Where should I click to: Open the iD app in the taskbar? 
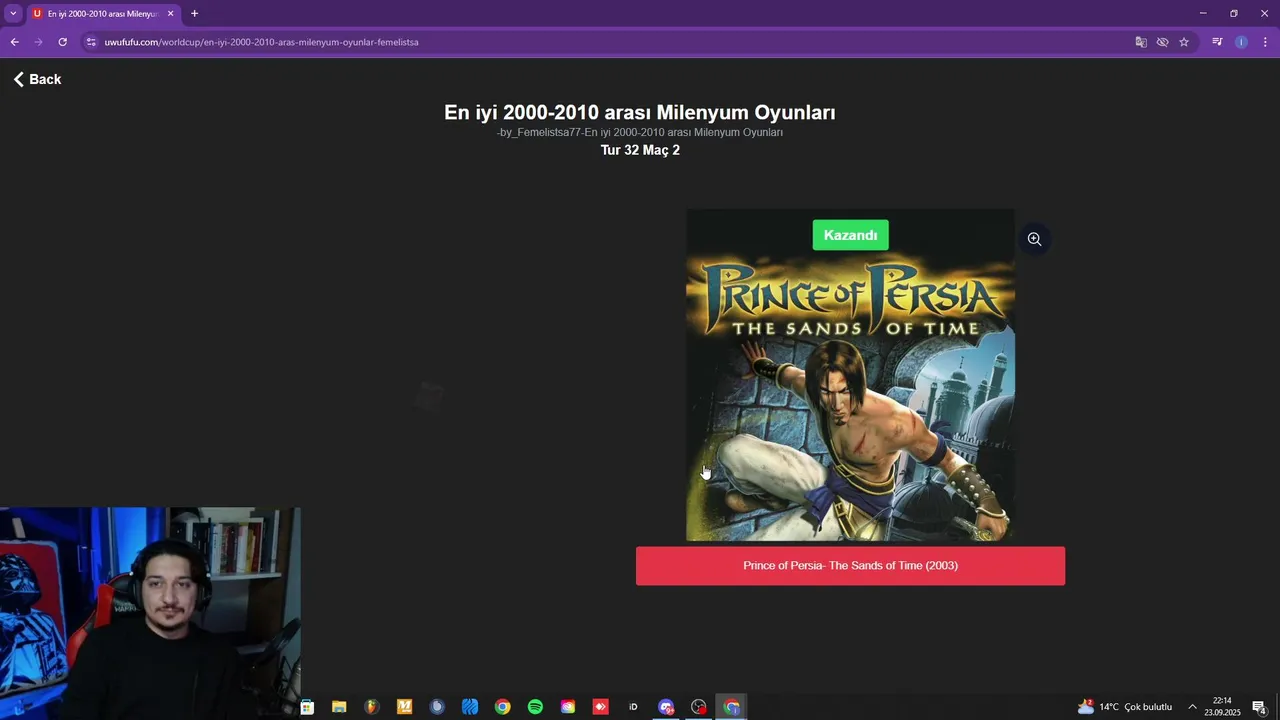click(x=633, y=707)
